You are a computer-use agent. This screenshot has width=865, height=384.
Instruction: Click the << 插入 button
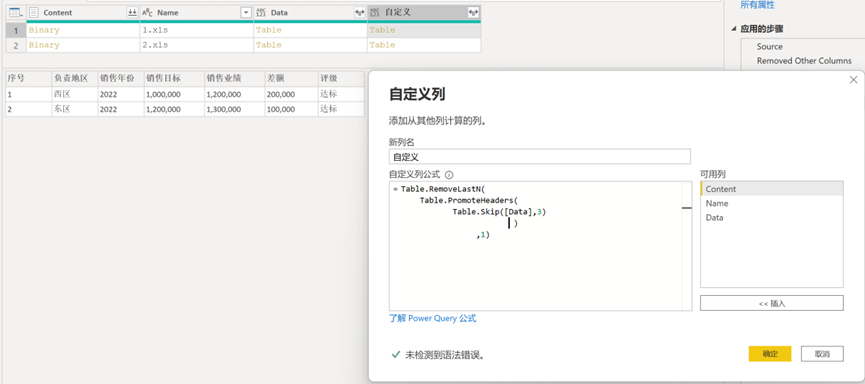[771, 303]
